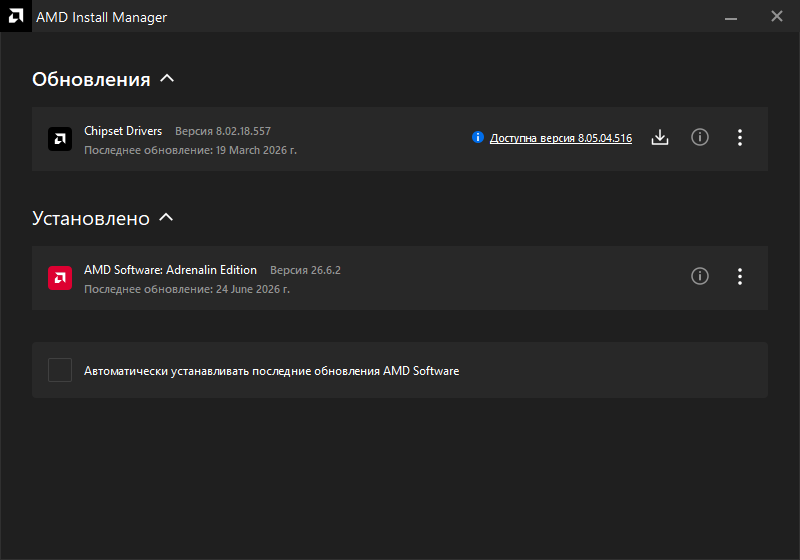Select the AMD Software: Adrenalin Edition title
This screenshot has width=800, height=560.
[x=170, y=270]
